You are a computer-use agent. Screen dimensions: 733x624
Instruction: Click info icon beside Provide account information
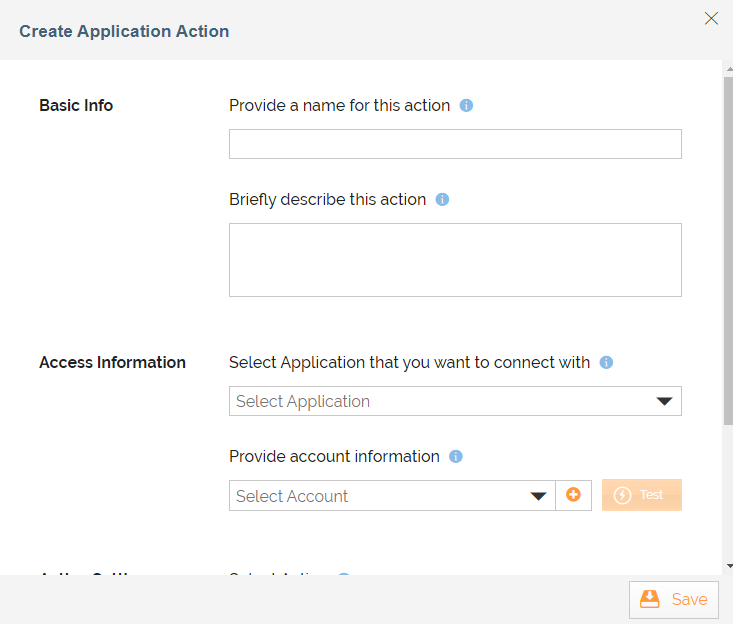click(x=456, y=456)
